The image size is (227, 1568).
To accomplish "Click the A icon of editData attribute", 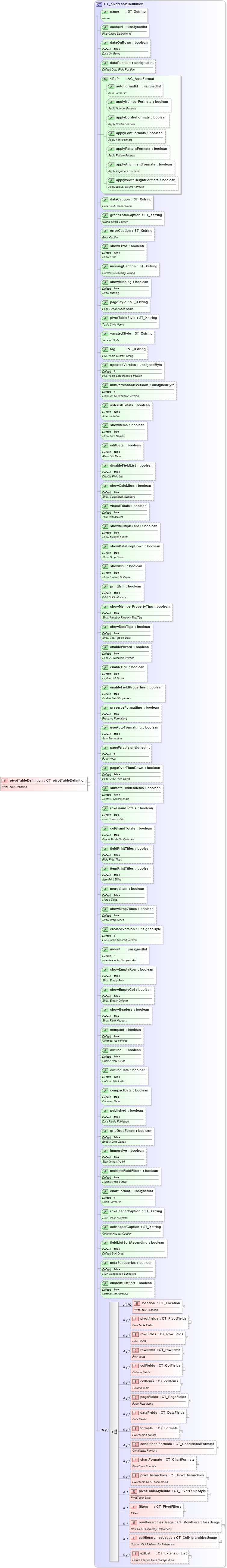I will coord(105,445).
